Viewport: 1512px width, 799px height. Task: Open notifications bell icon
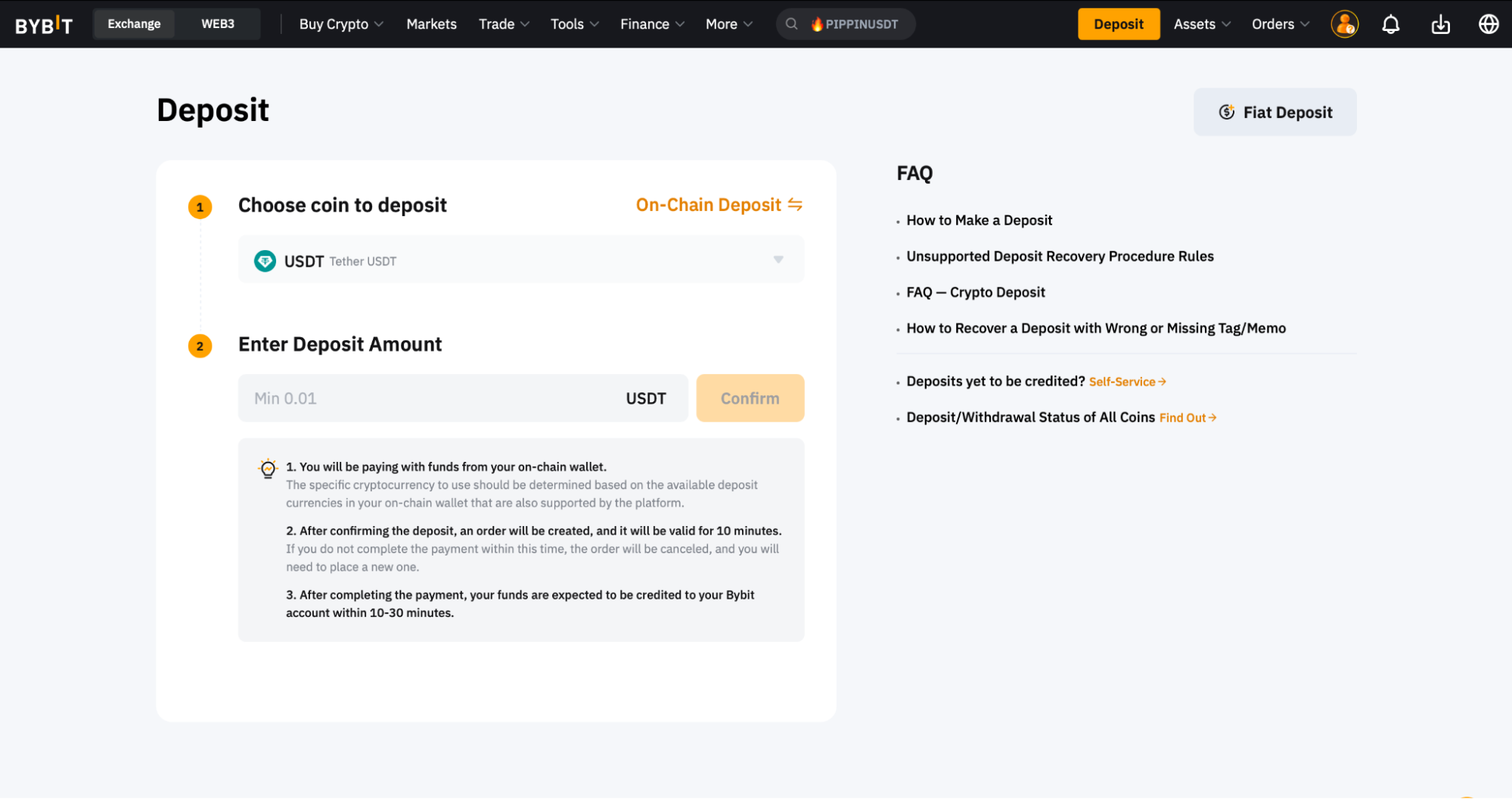click(x=1390, y=24)
